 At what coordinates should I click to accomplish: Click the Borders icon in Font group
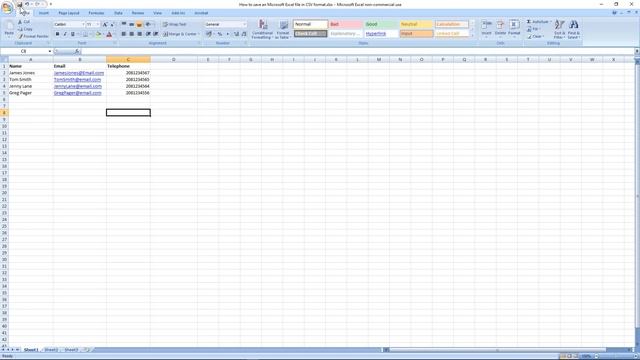coord(85,34)
